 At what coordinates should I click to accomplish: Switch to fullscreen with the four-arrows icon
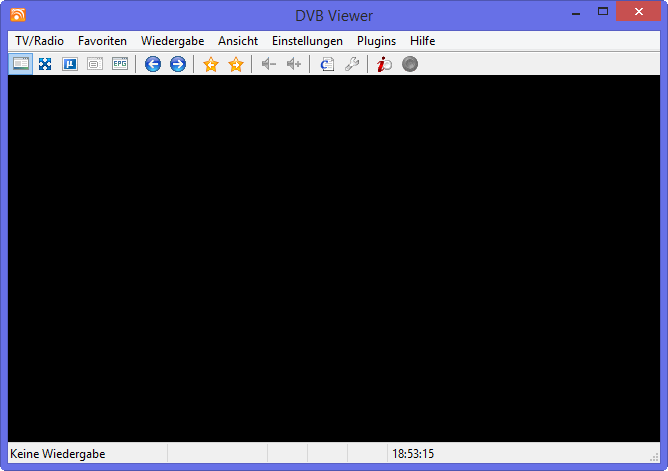[x=45, y=64]
